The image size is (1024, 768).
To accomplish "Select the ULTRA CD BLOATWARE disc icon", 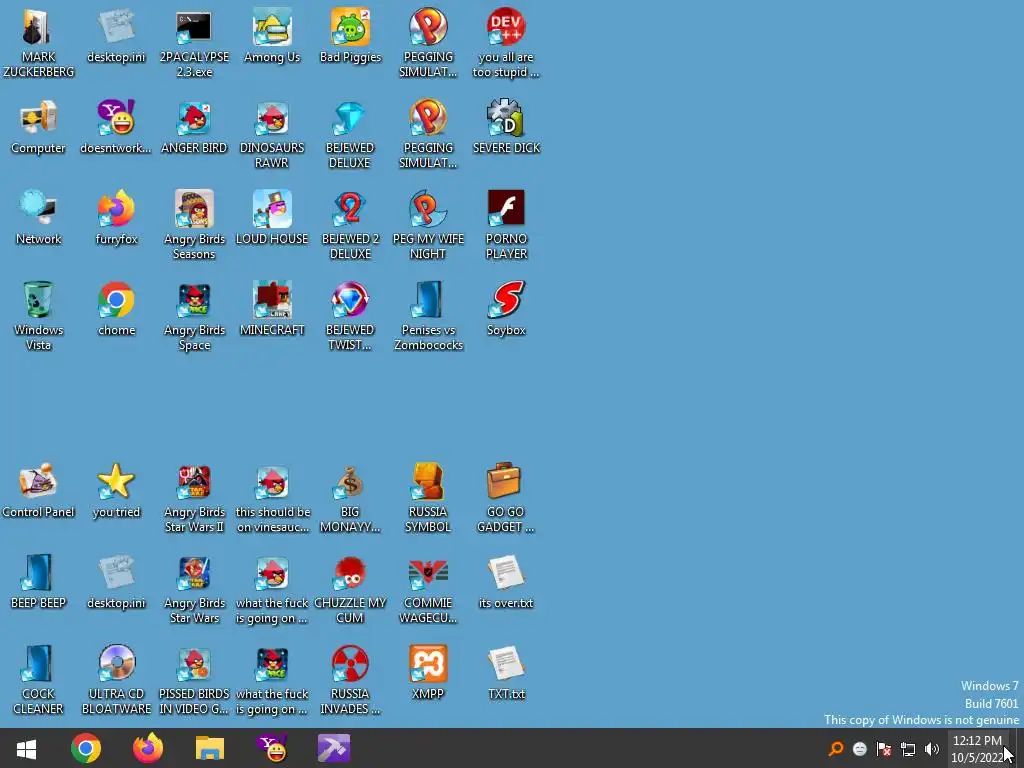I will (116, 664).
